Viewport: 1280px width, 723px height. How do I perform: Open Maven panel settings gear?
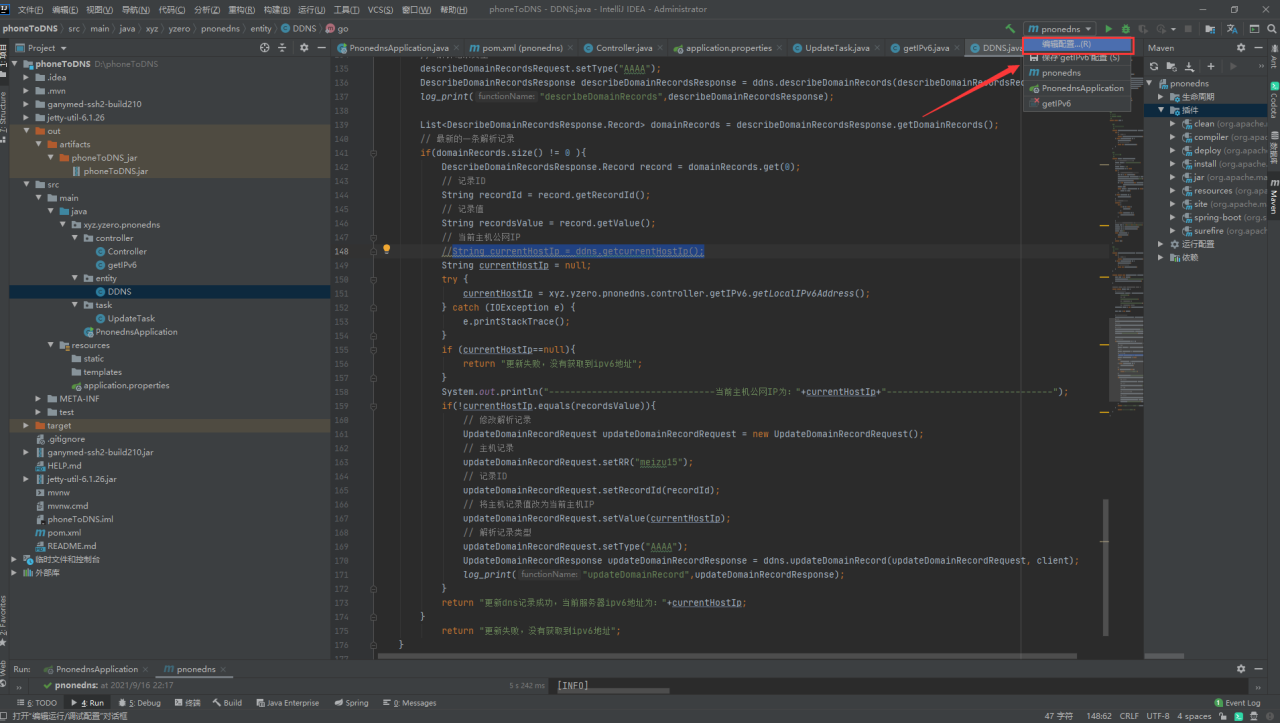pos(1241,48)
